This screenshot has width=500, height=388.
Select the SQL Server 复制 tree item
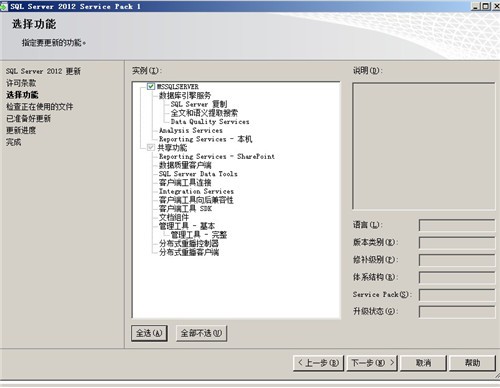[x=199, y=104]
